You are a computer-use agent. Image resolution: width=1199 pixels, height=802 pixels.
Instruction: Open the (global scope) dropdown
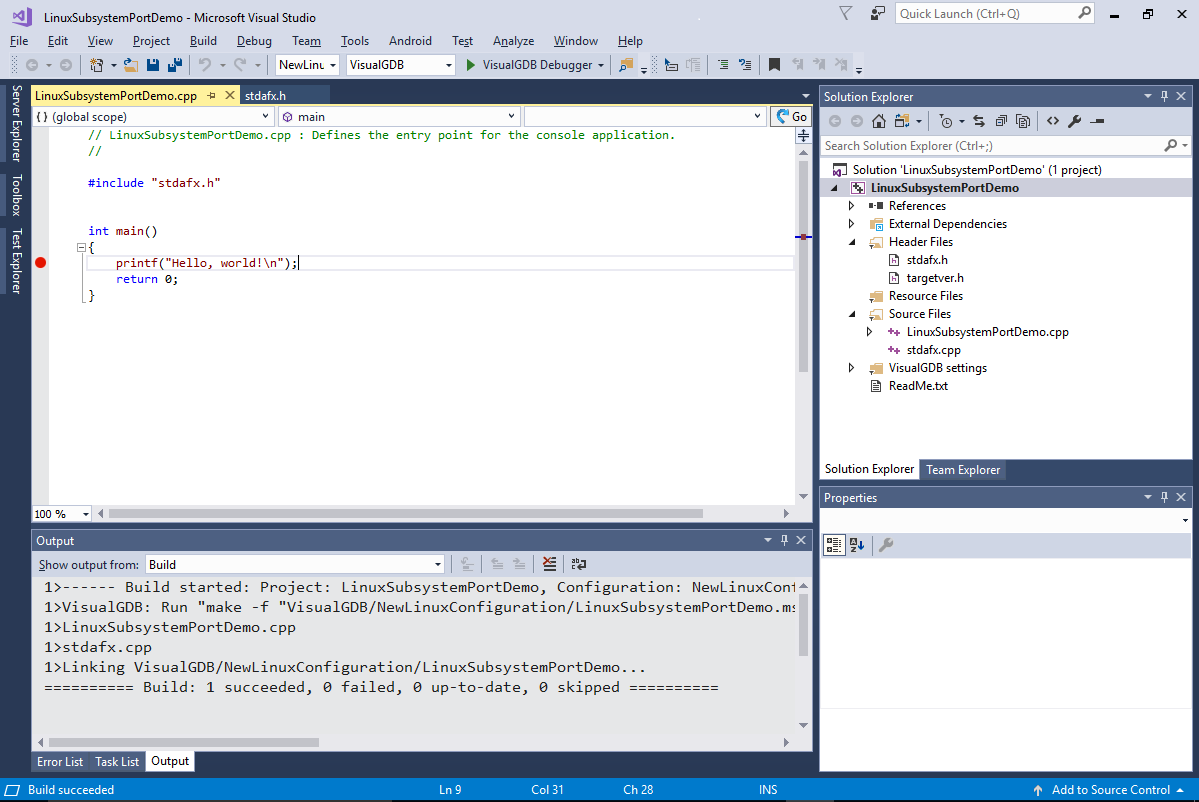pos(153,117)
